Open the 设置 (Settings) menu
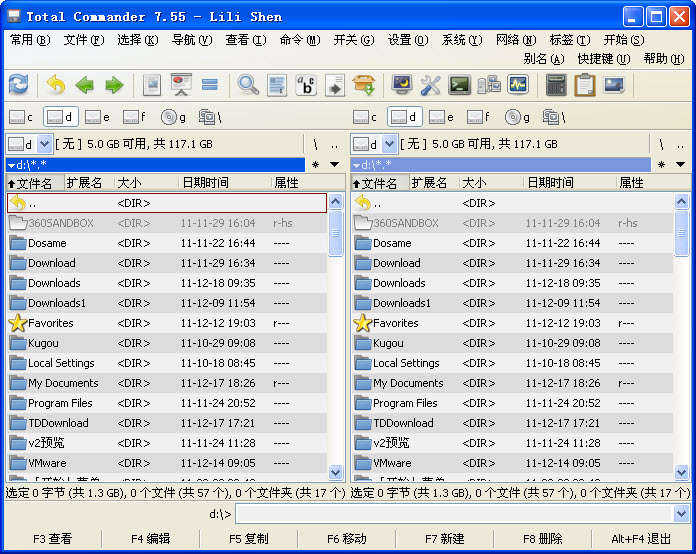The height and width of the screenshot is (554, 696). click(x=407, y=40)
